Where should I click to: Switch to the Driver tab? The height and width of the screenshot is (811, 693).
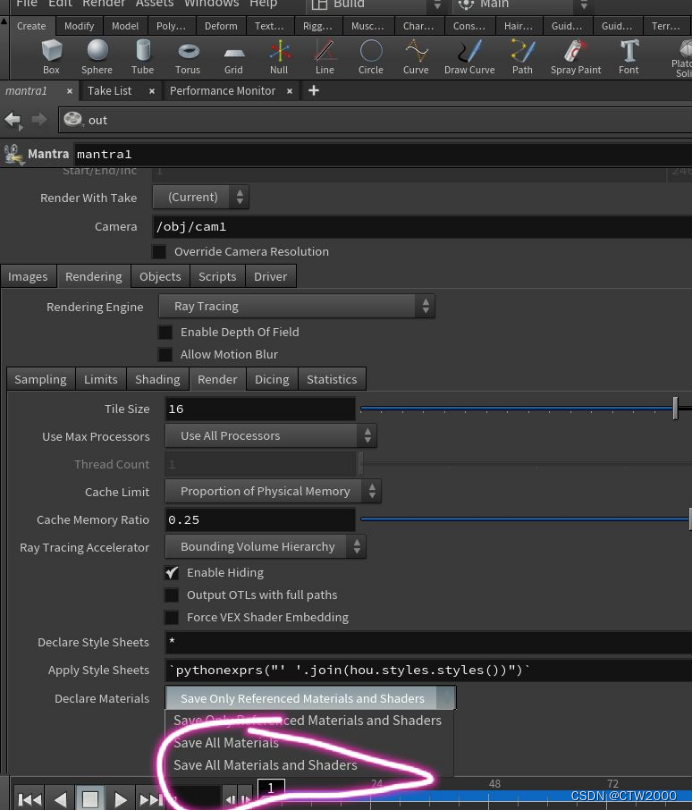pyautogui.click(x=270, y=277)
